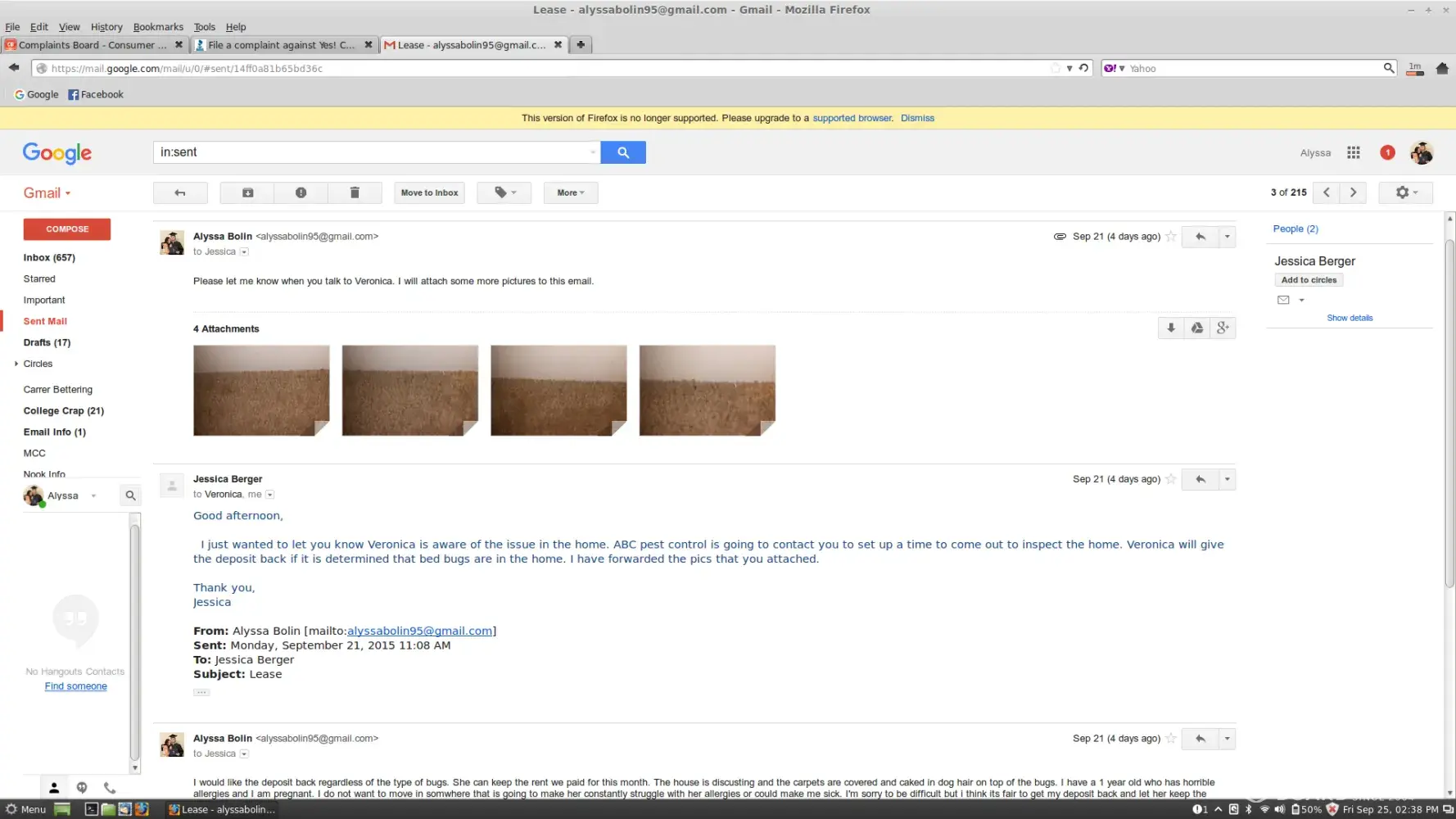The image size is (1456, 819).
Task: Search Hangouts contacts magnifier icon
Action: coord(130,495)
